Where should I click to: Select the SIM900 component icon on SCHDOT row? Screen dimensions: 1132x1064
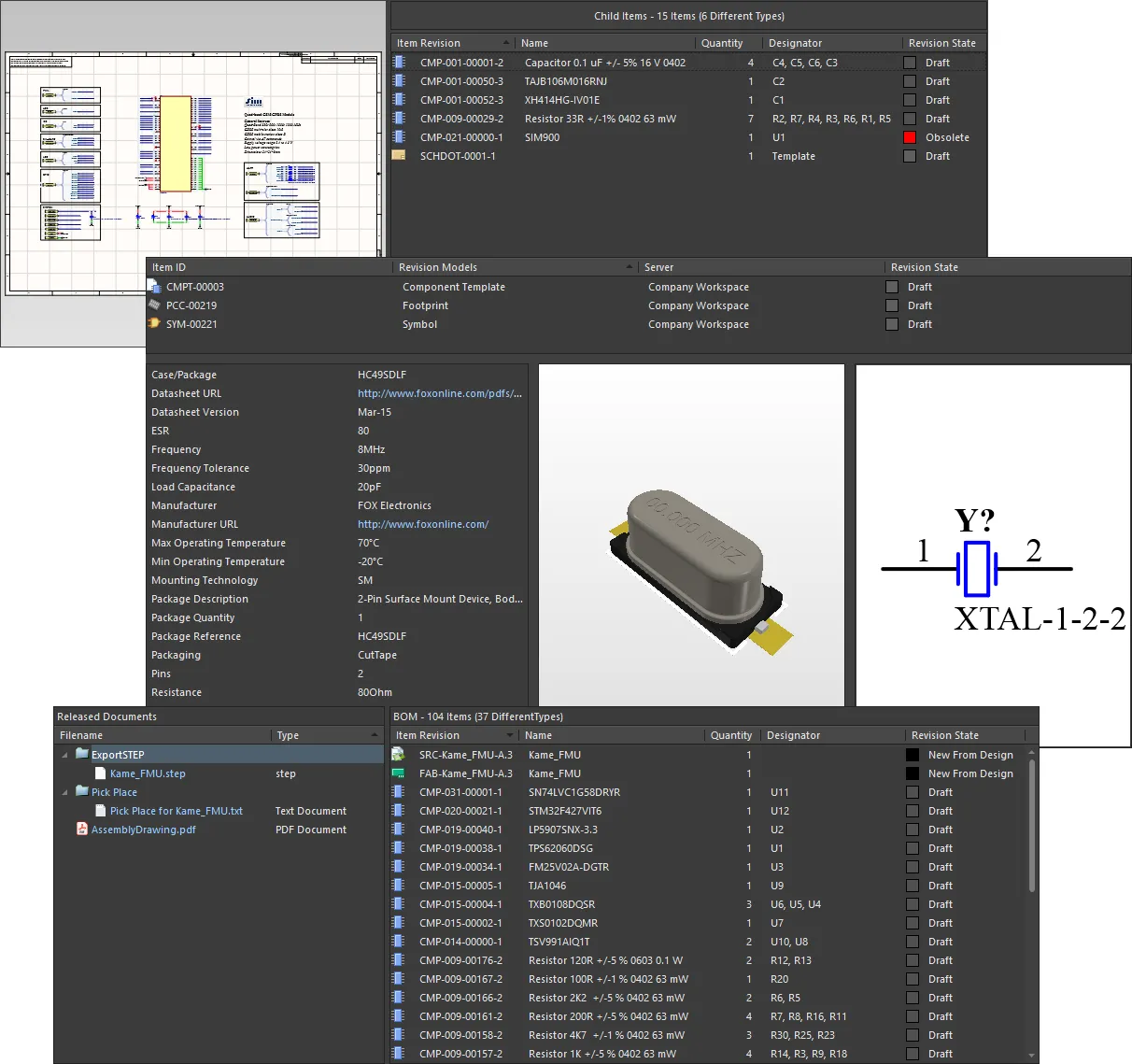coord(400,137)
